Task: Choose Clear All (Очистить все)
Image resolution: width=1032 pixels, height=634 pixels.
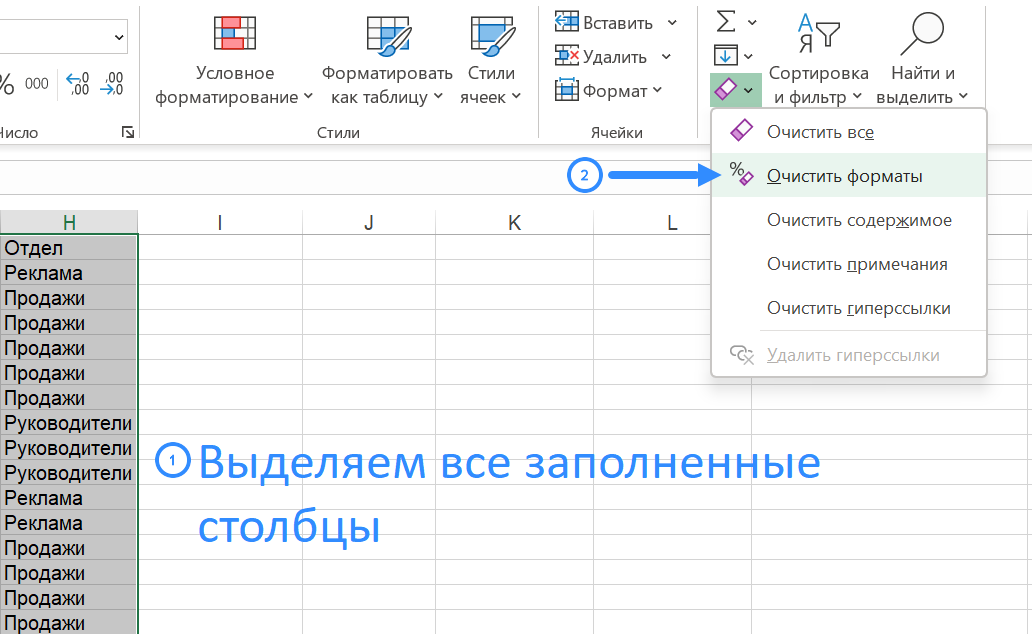Action: tap(820, 131)
